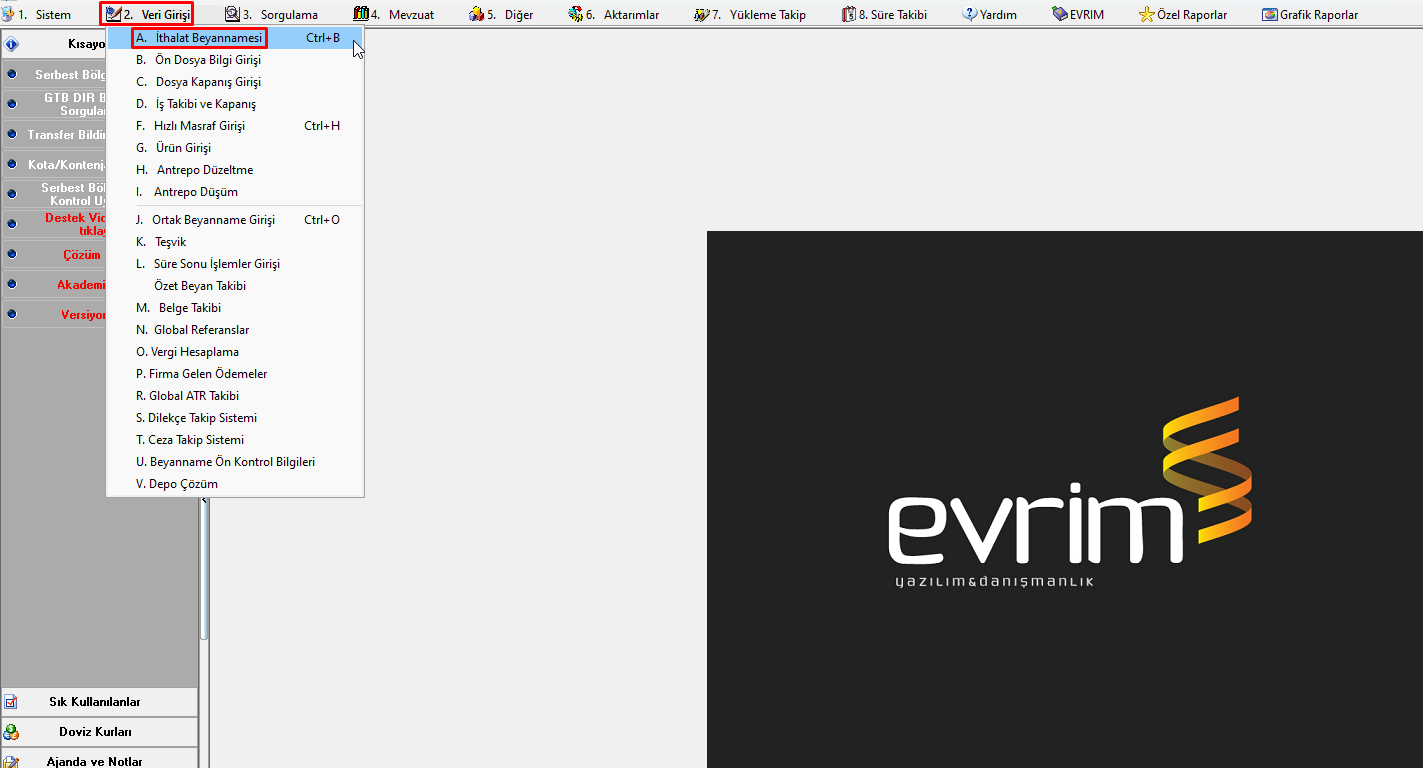Open R. Global ATR Takibi
The image size is (1423, 768).
235,396
